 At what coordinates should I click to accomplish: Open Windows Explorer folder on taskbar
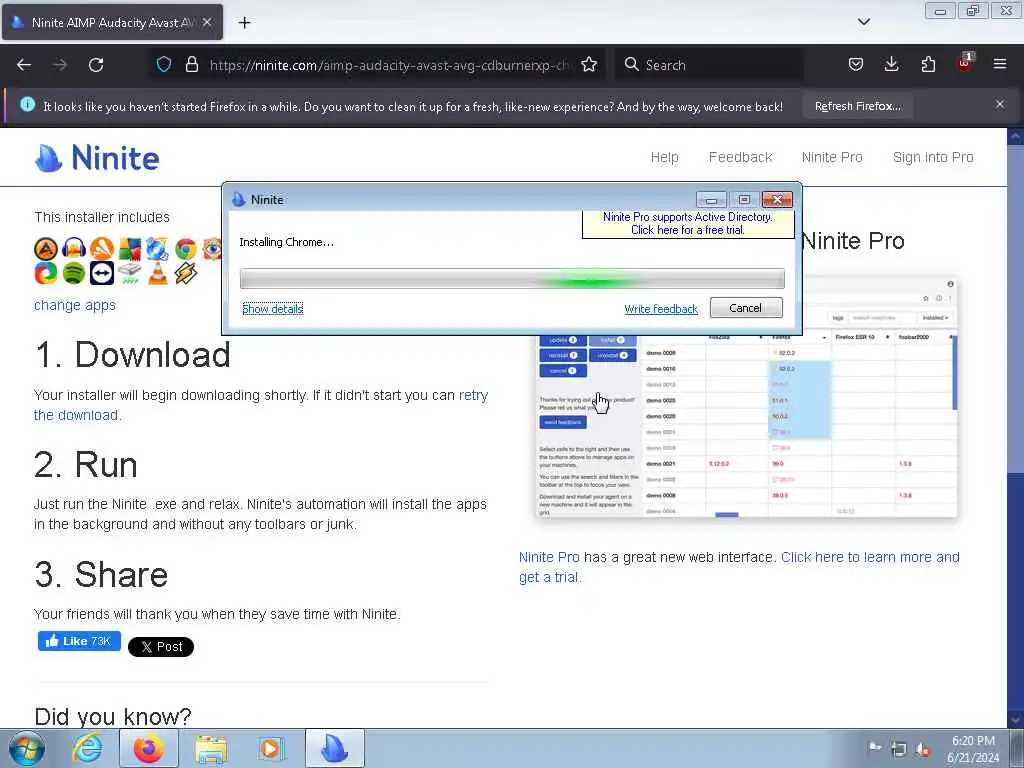tap(211, 748)
